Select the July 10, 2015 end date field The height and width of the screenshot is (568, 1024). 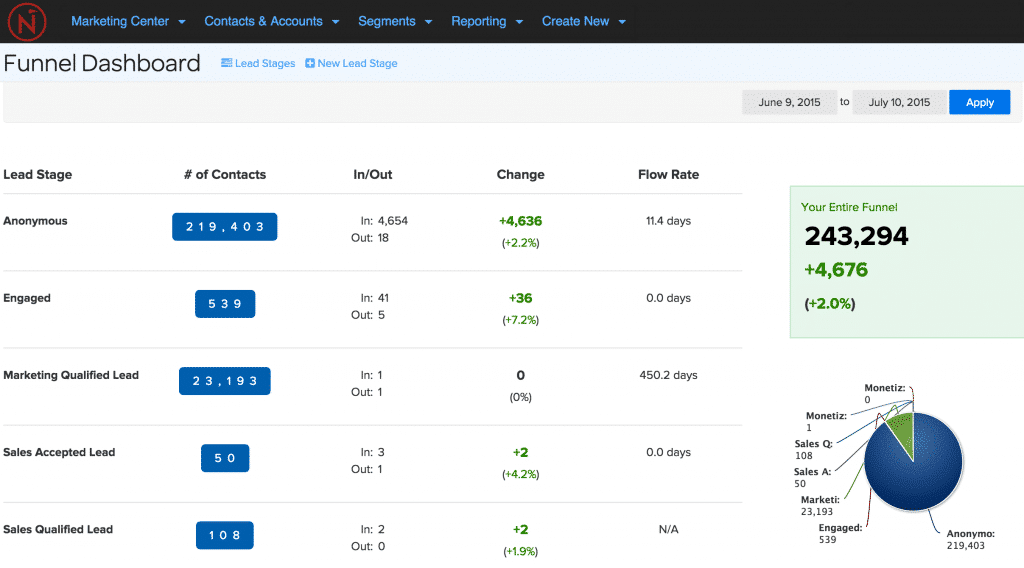tap(899, 102)
